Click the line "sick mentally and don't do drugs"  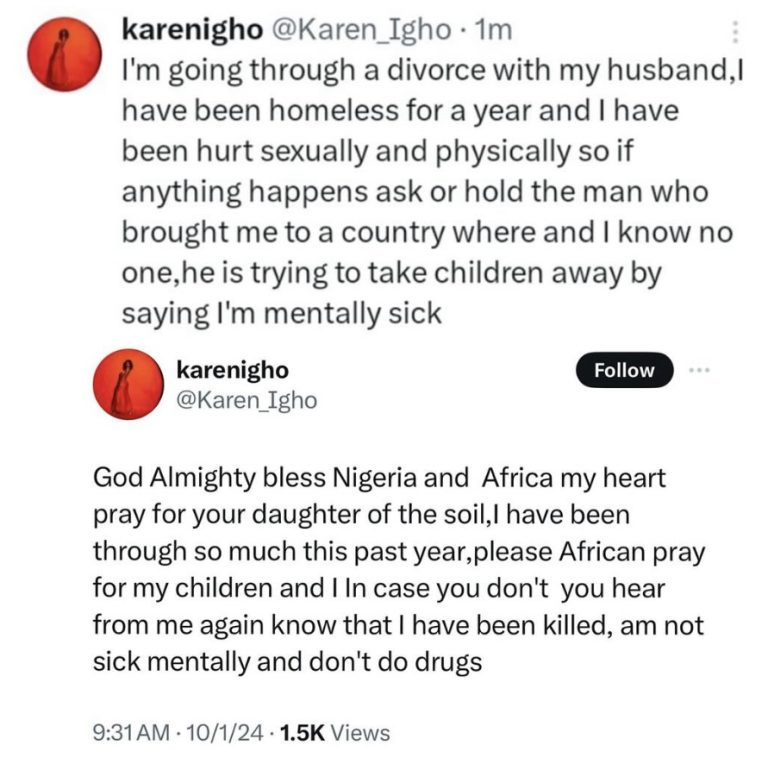(x=288, y=661)
